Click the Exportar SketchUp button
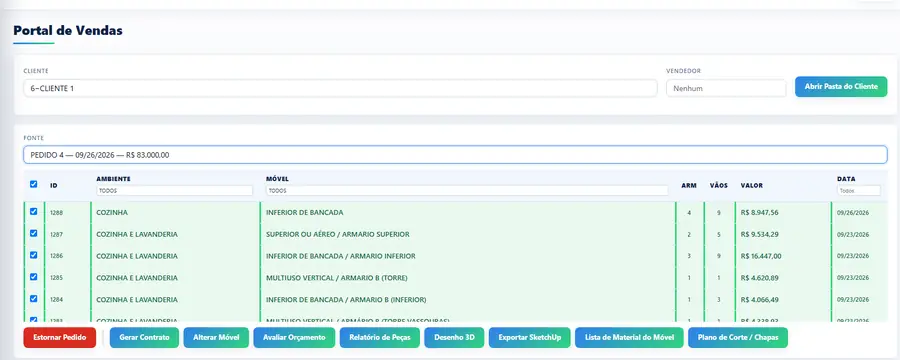This screenshot has height=360, width=900. tap(530, 338)
